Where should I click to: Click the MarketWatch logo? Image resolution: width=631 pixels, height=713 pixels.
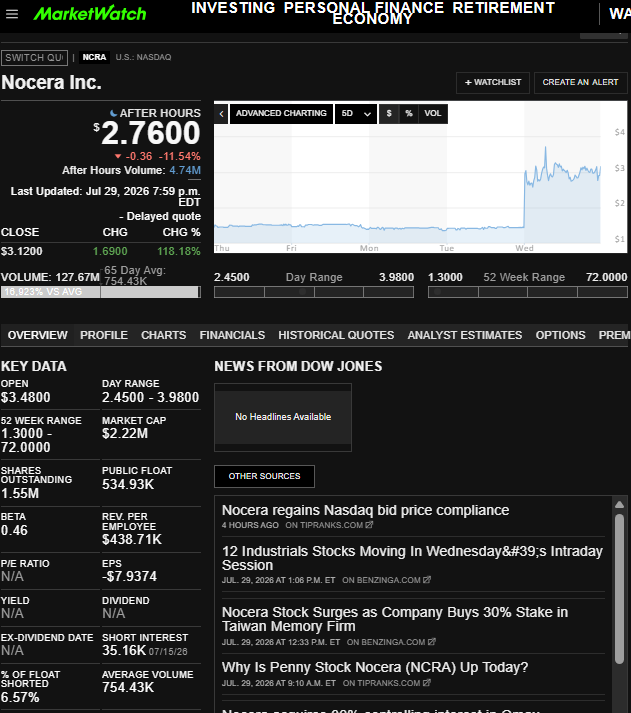90,14
